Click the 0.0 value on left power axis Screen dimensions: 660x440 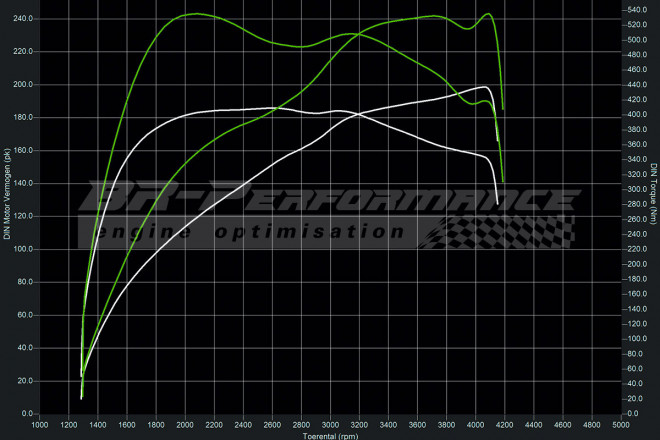[x=28, y=413]
